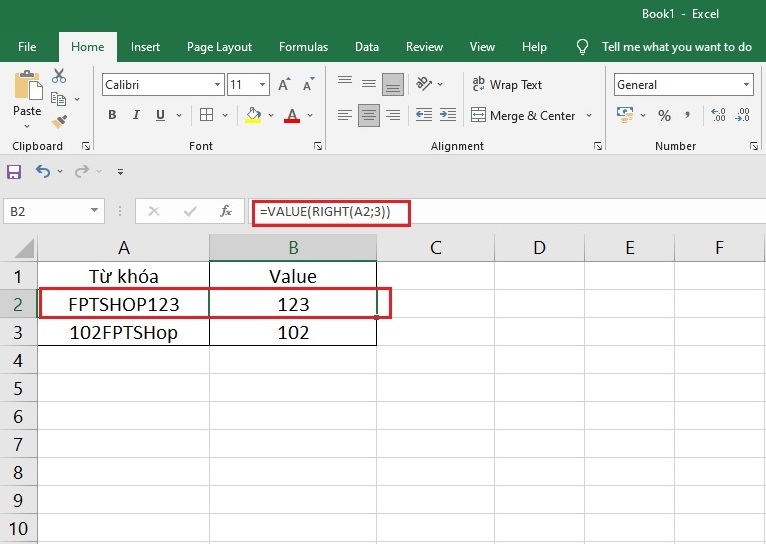
Task: Switch to the Insert tab
Action: pyautogui.click(x=145, y=47)
